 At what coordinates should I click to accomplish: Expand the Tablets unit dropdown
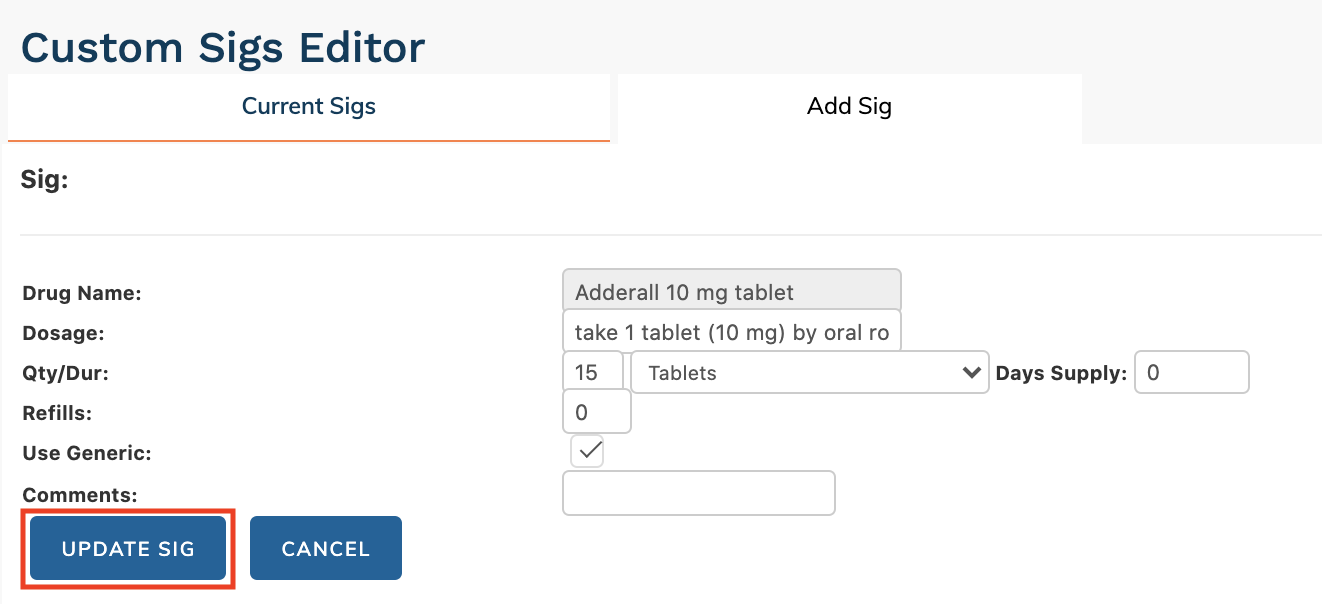810,373
